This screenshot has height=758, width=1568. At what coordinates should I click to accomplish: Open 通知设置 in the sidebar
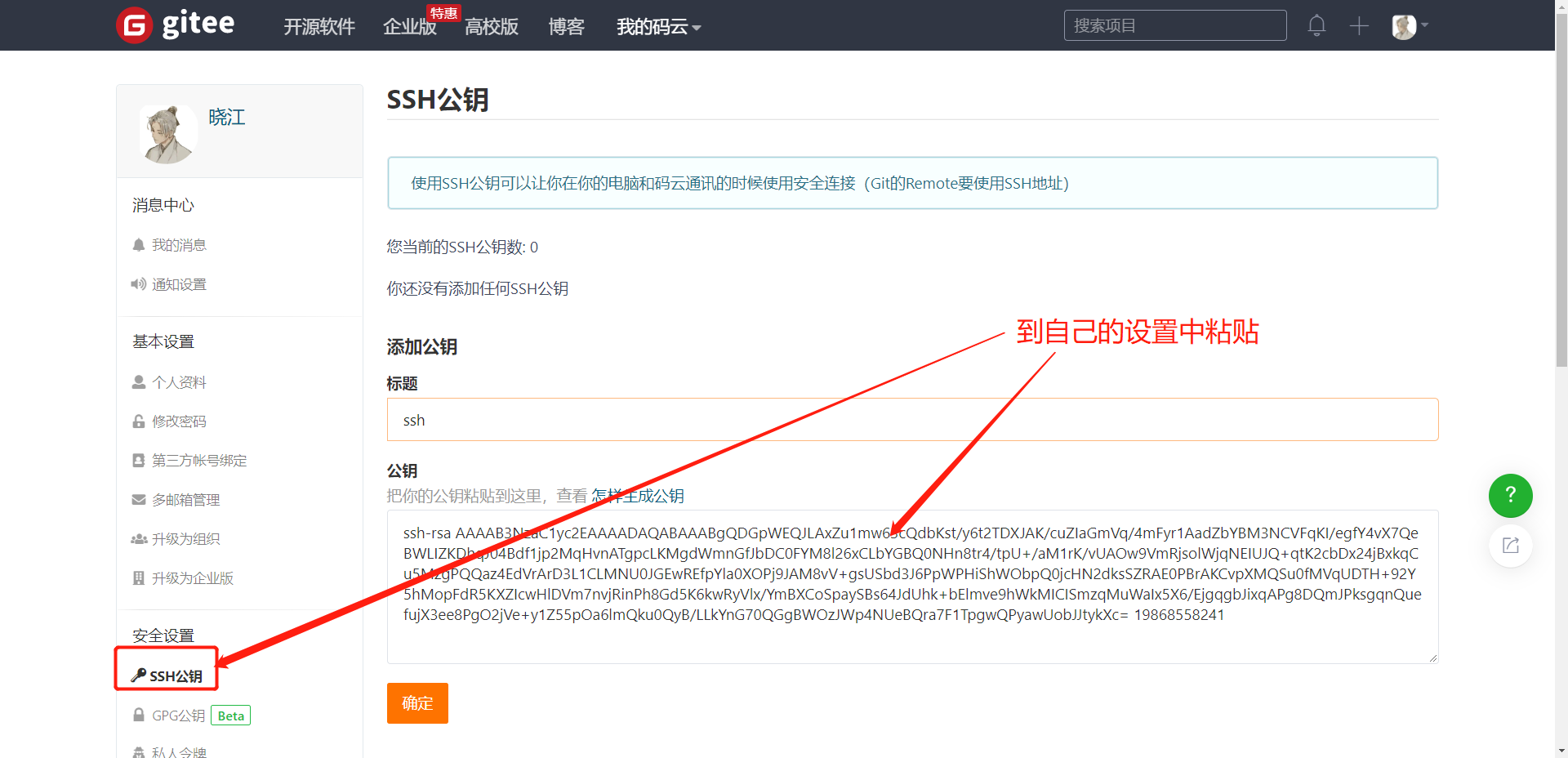179,284
